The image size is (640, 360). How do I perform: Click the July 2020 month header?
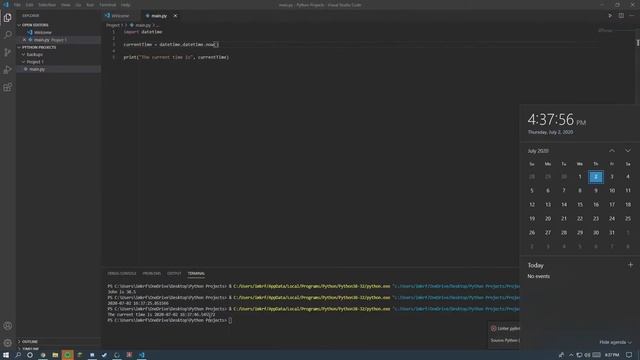click(x=538, y=151)
